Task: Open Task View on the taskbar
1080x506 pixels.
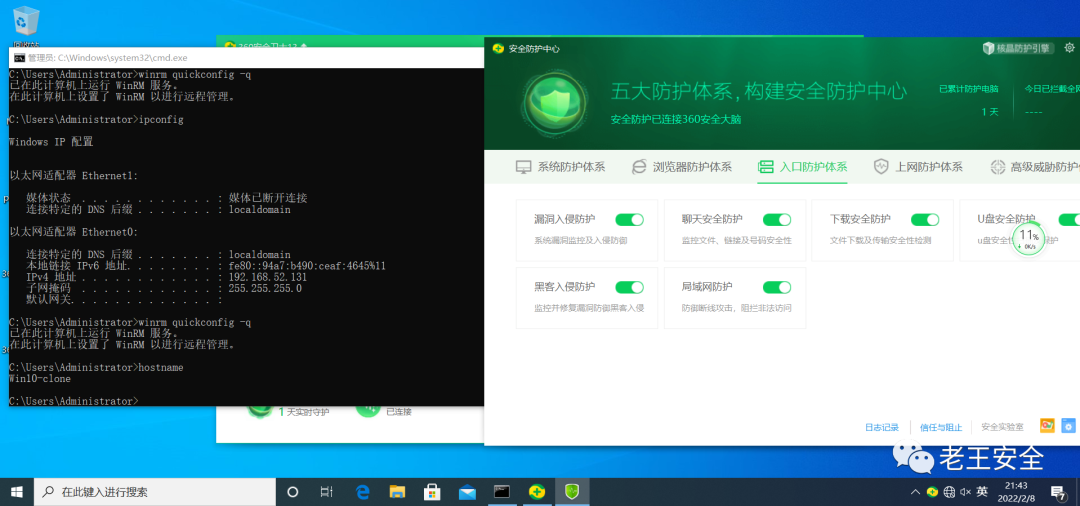Action: [326, 492]
